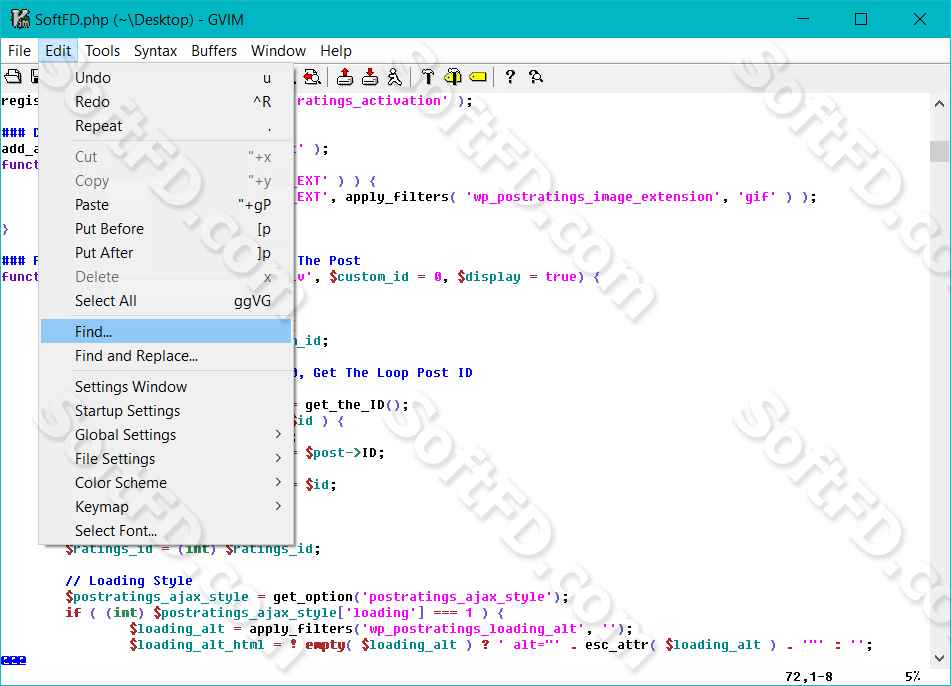951x686 pixels.
Task: Expand the Color Scheme submenu
Action: [166, 483]
